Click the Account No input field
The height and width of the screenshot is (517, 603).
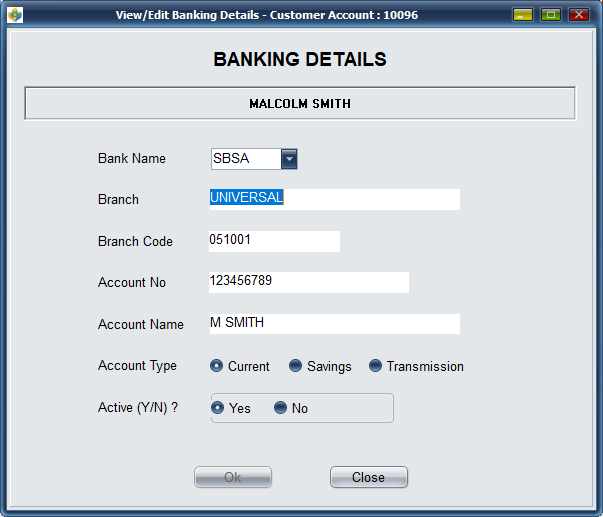pyautogui.click(x=308, y=282)
